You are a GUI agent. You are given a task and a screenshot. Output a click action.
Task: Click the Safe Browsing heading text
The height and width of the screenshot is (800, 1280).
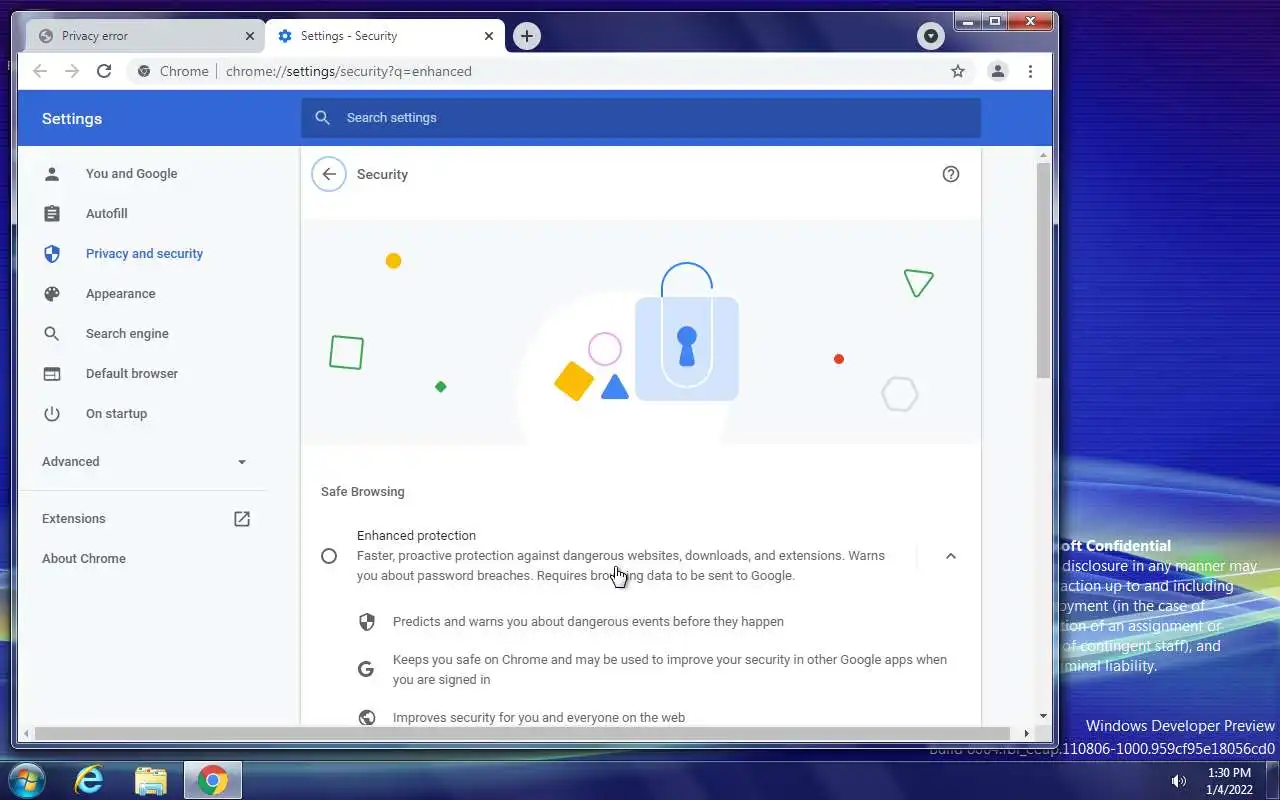coord(363,491)
